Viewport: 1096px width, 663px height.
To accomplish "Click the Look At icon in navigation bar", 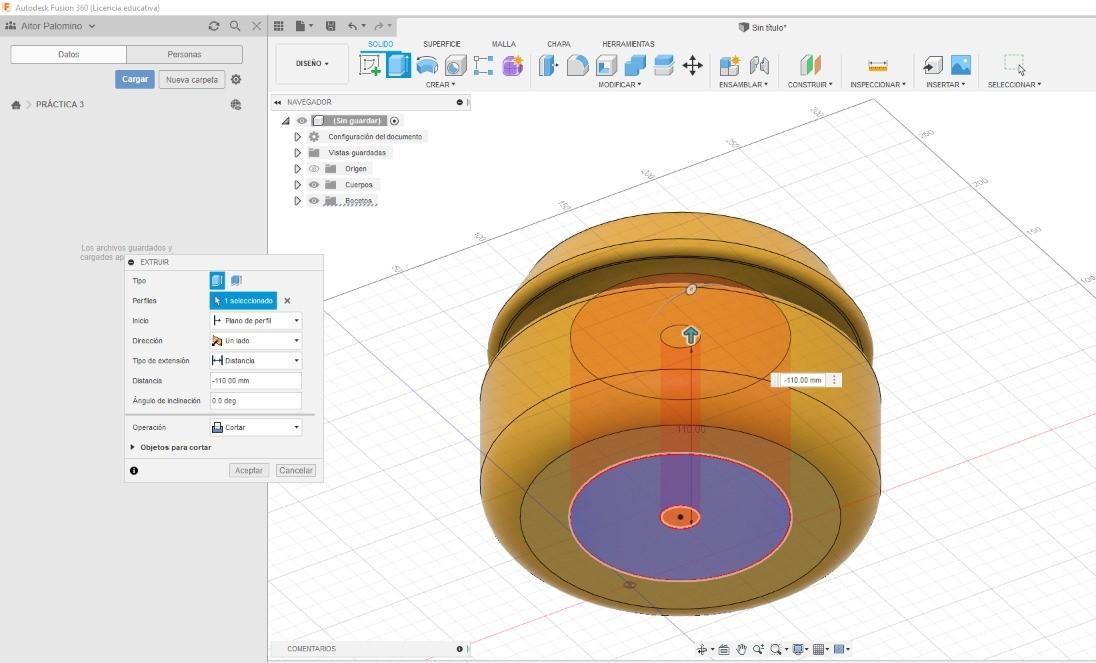I will [723, 649].
